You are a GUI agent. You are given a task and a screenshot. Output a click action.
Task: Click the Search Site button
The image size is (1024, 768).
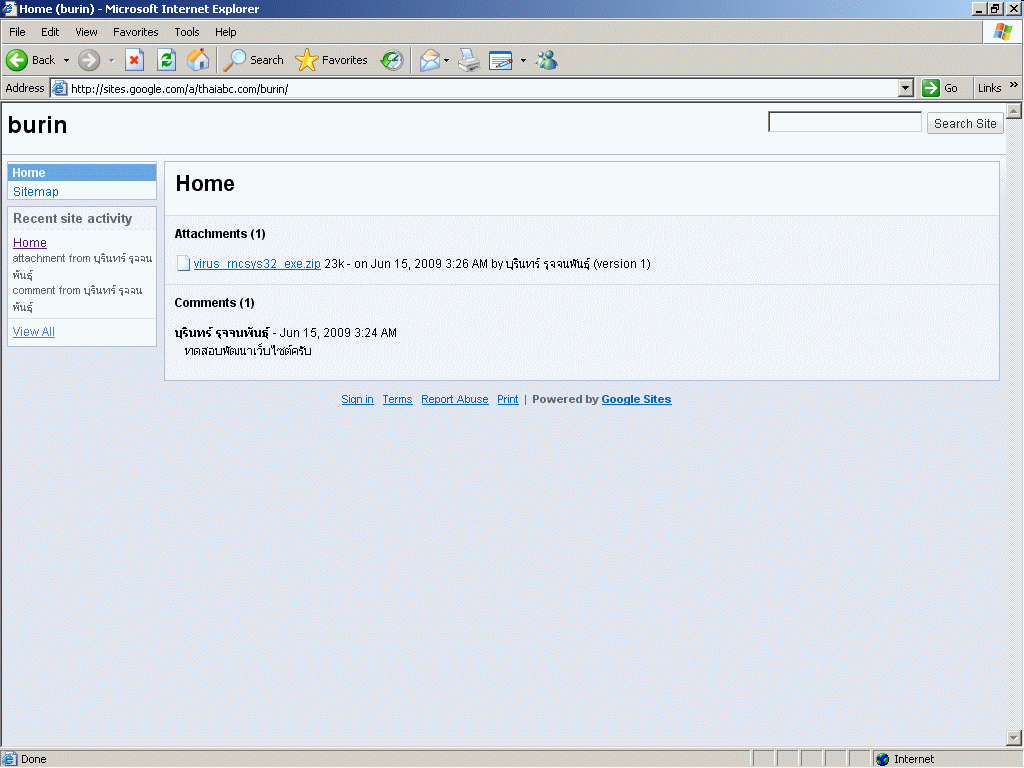point(965,123)
